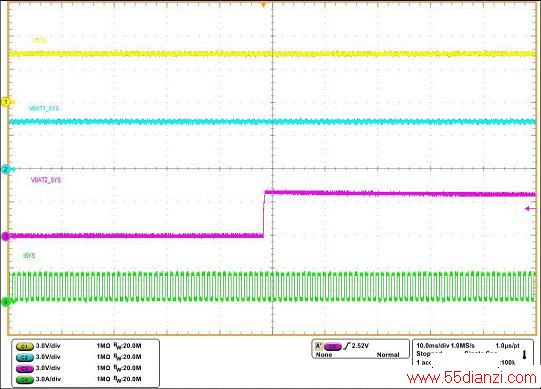
Task: Click the orange trigger position marker at top
Action: (264, 4)
